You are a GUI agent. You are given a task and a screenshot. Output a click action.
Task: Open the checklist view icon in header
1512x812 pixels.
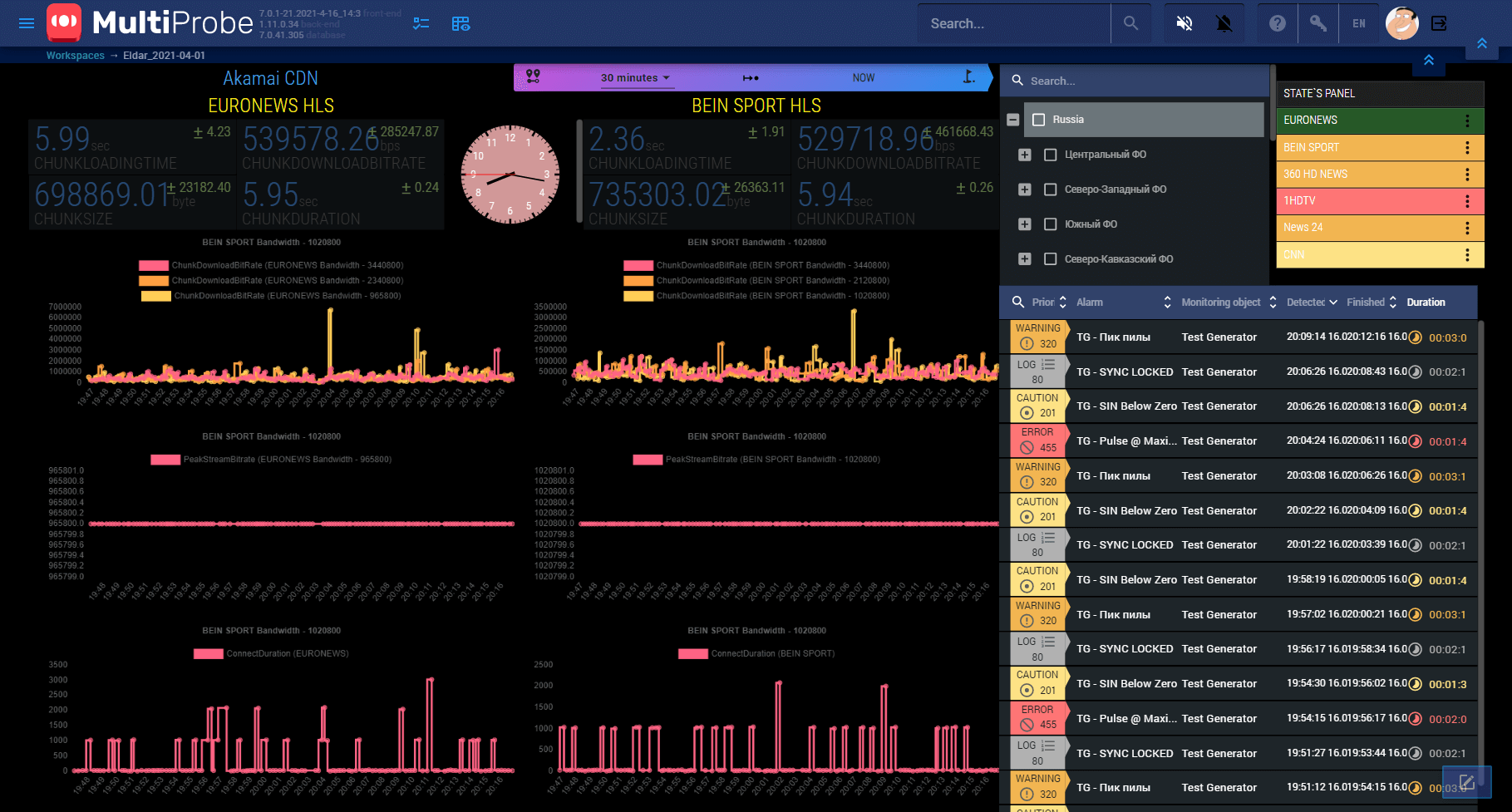click(421, 23)
